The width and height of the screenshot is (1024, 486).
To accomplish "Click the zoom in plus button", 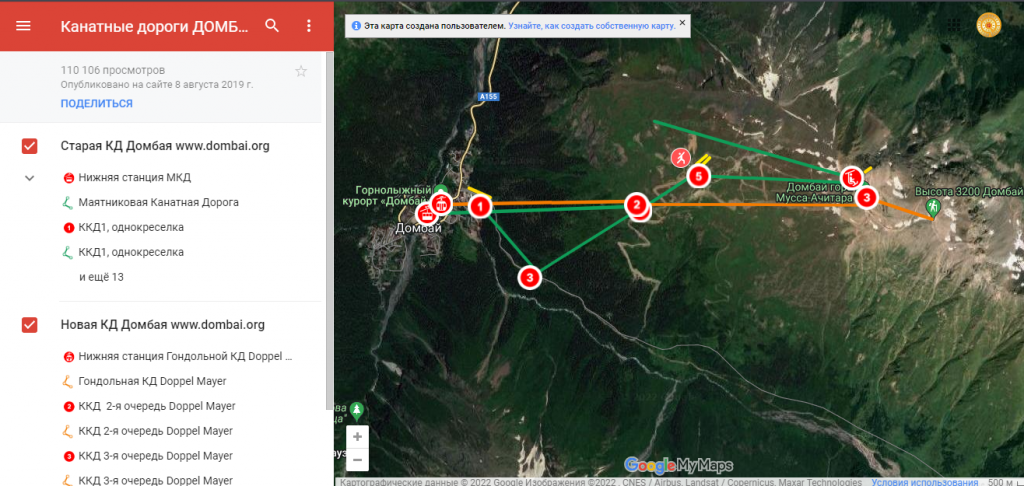I will [358, 437].
